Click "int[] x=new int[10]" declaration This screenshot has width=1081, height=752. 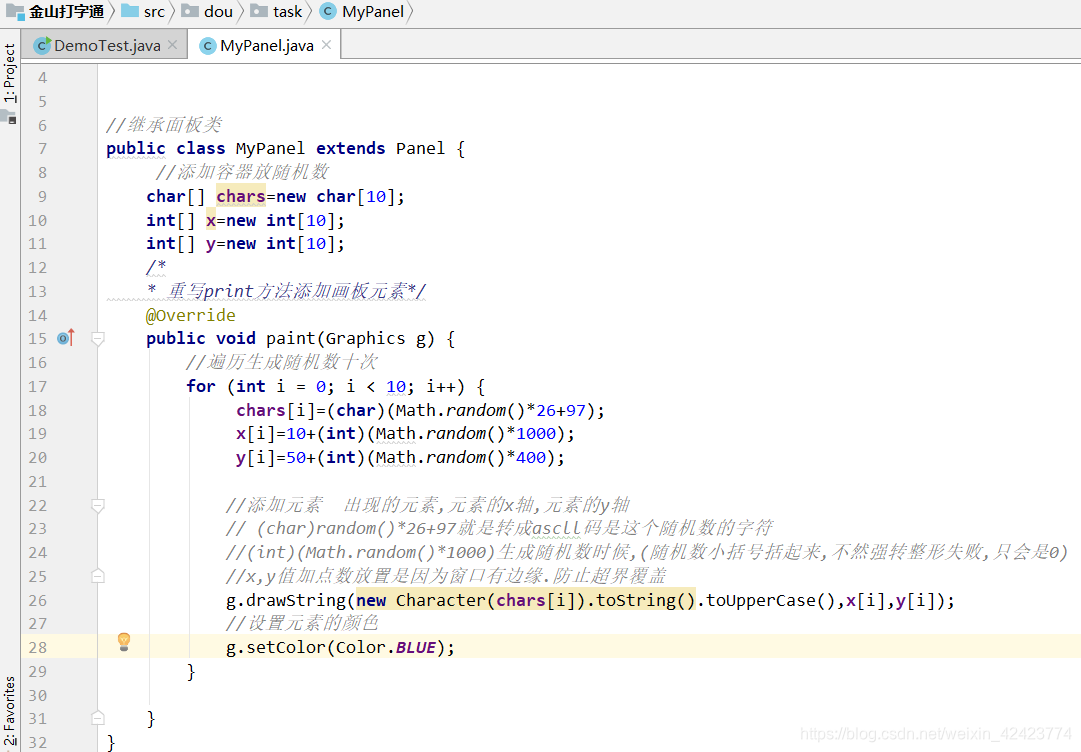coord(245,221)
